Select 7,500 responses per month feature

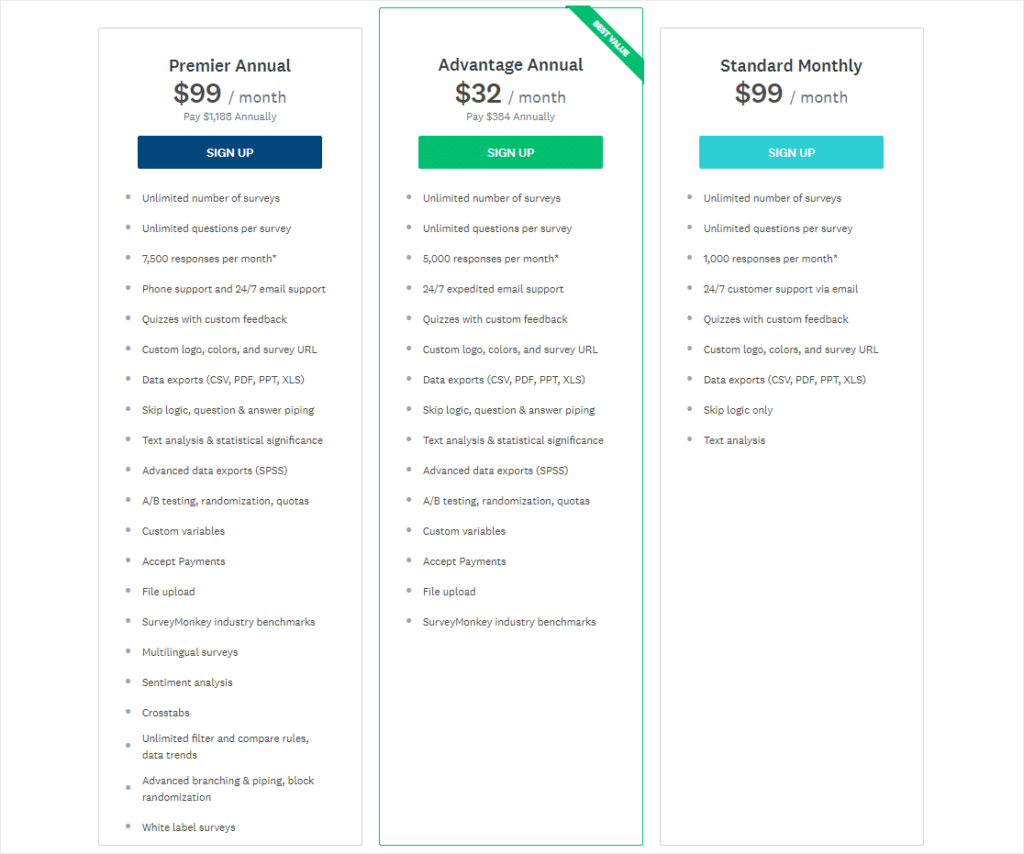point(211,258)
